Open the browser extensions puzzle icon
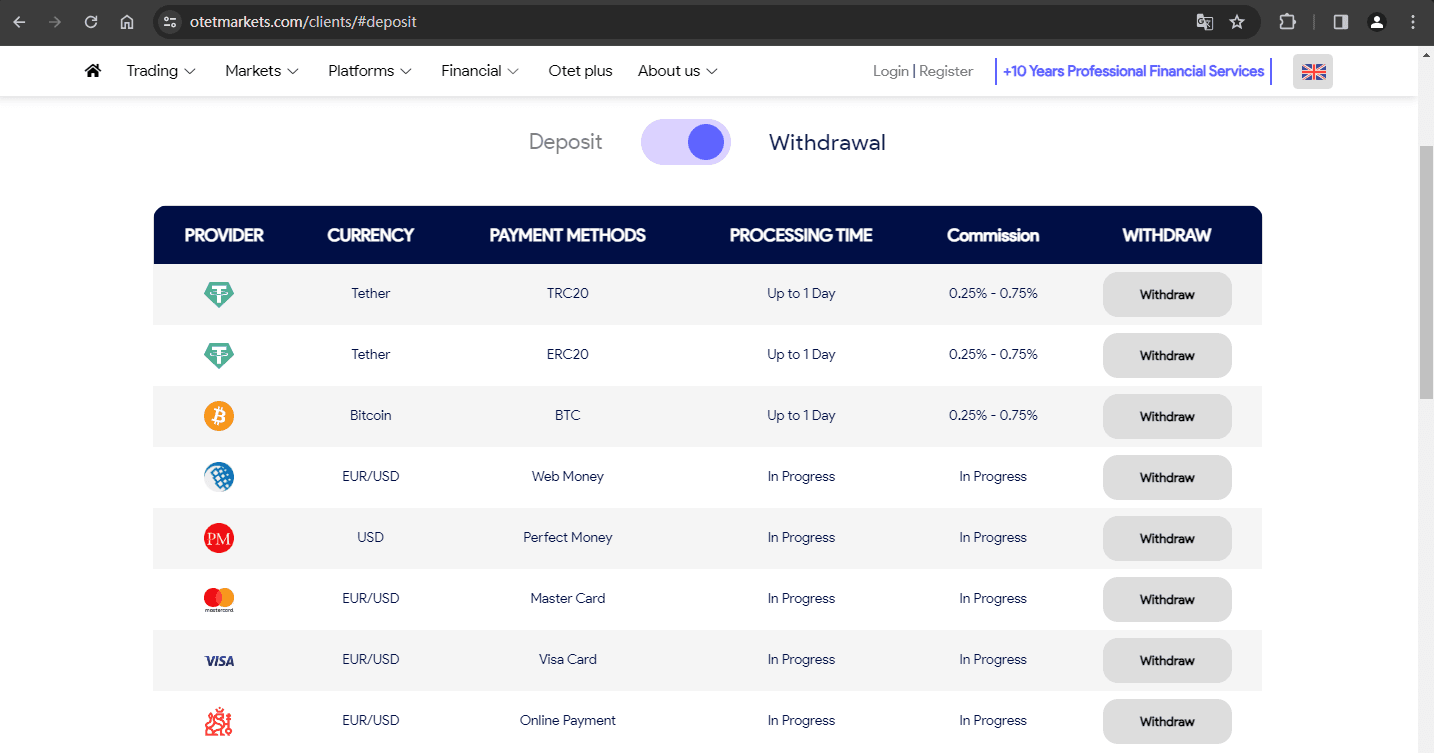1434x753 pixels. coord(1288,22)
